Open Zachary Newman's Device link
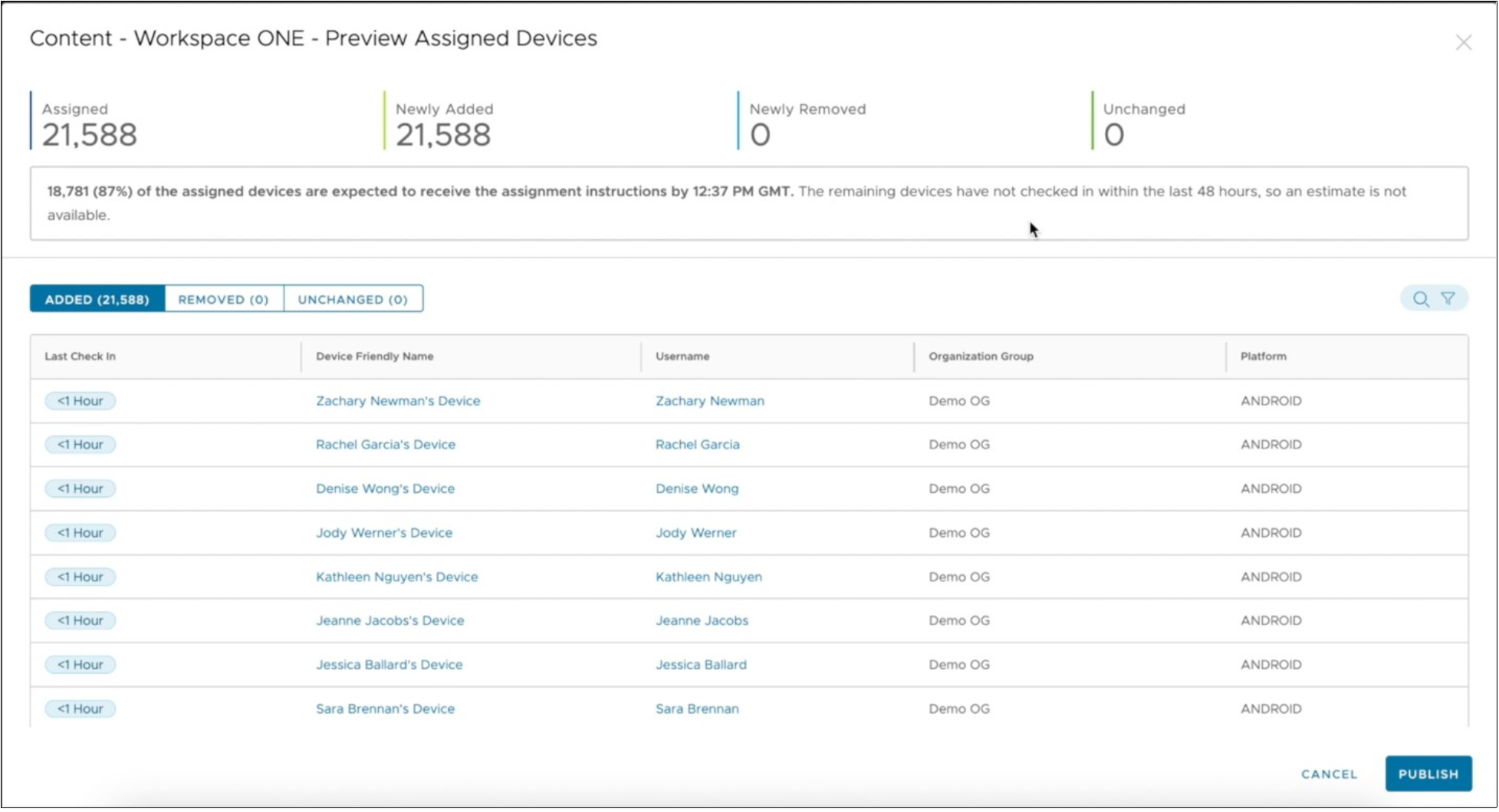The width and height of the screenshot is (1499, 812). click(398, 401)
